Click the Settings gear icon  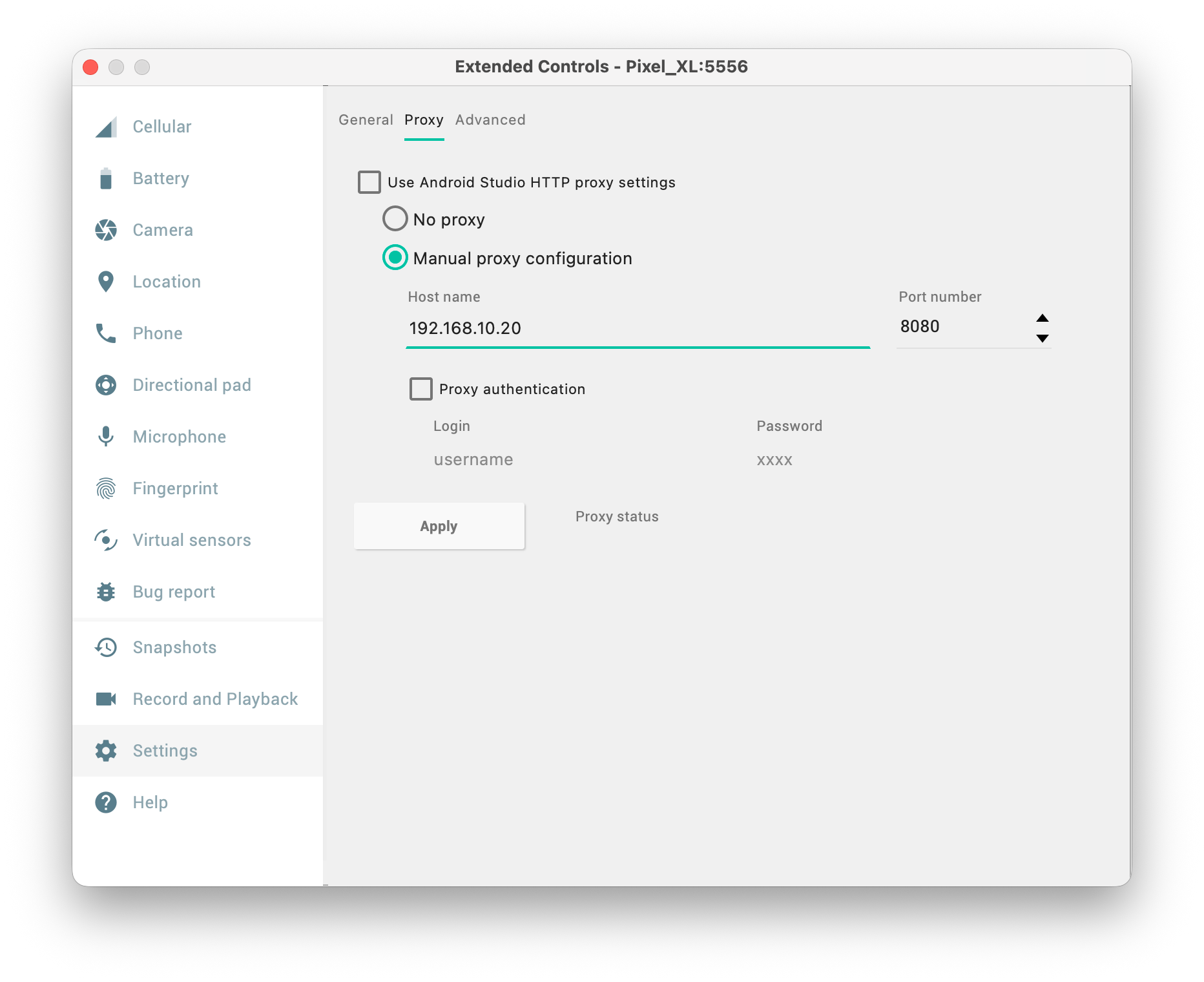pyautogui.click(x=106, y=751)
